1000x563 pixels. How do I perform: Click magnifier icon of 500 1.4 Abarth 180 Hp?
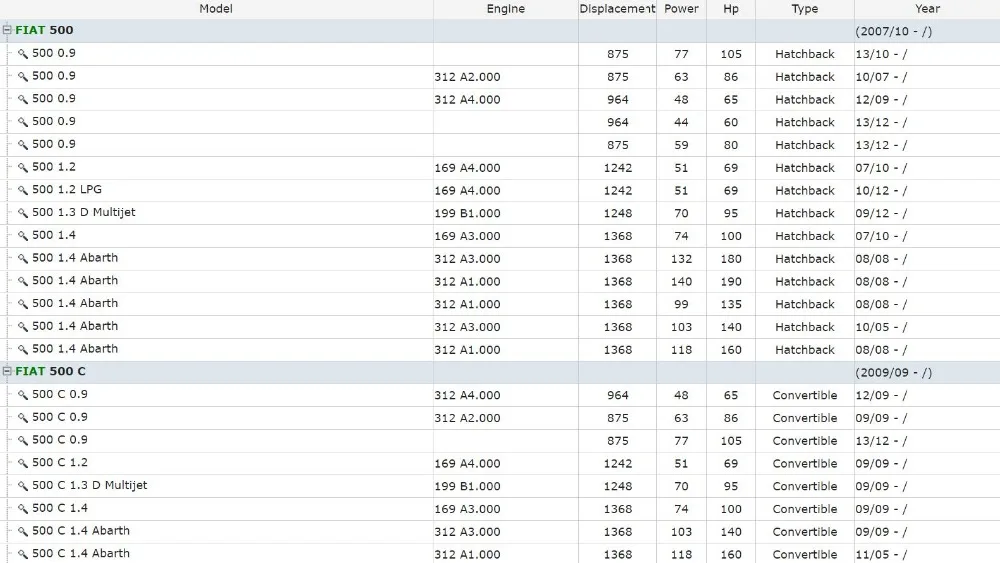click(x=23, y=258)
